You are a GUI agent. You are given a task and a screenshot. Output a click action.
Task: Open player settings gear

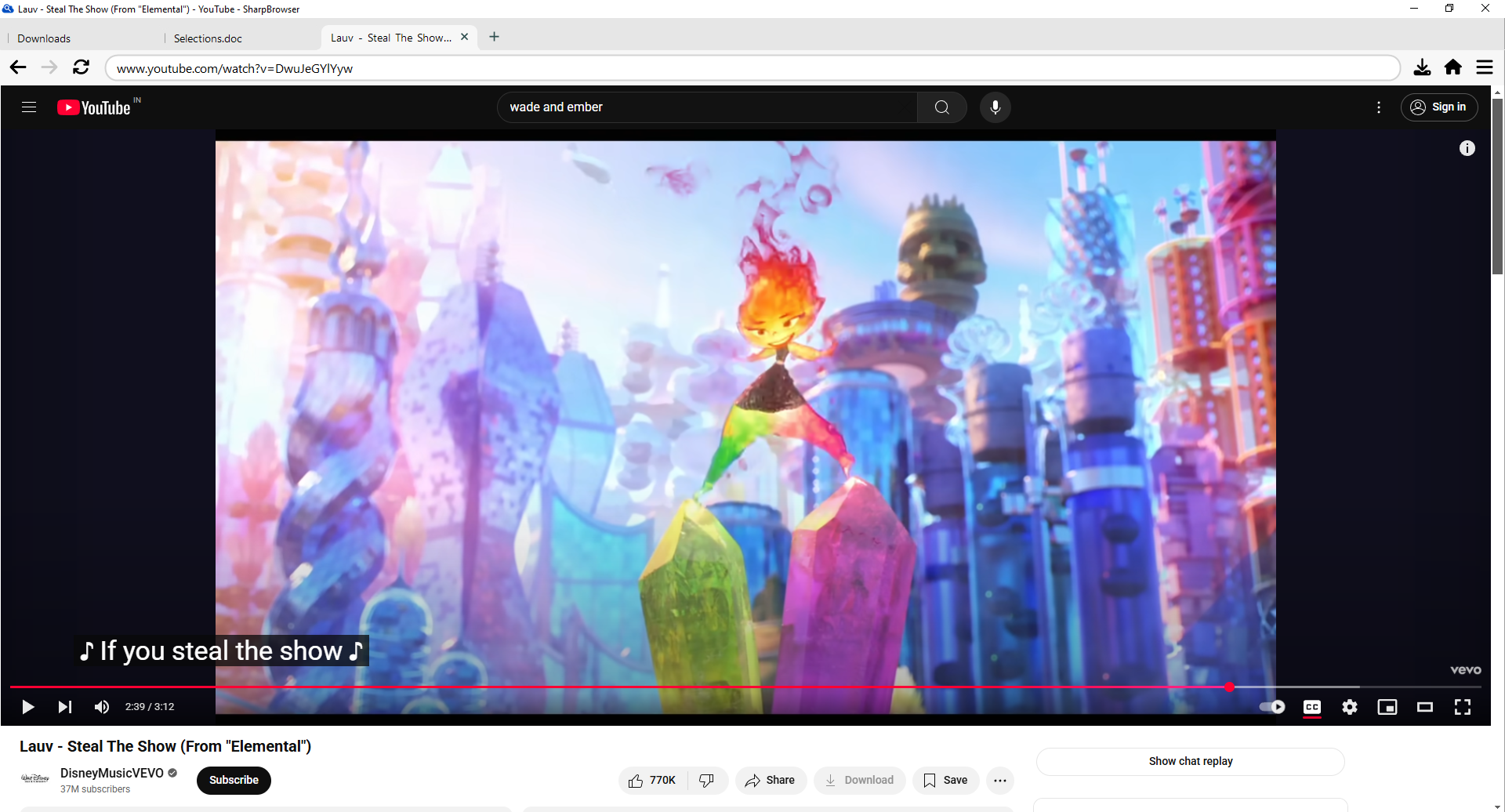click(1350, 707)
